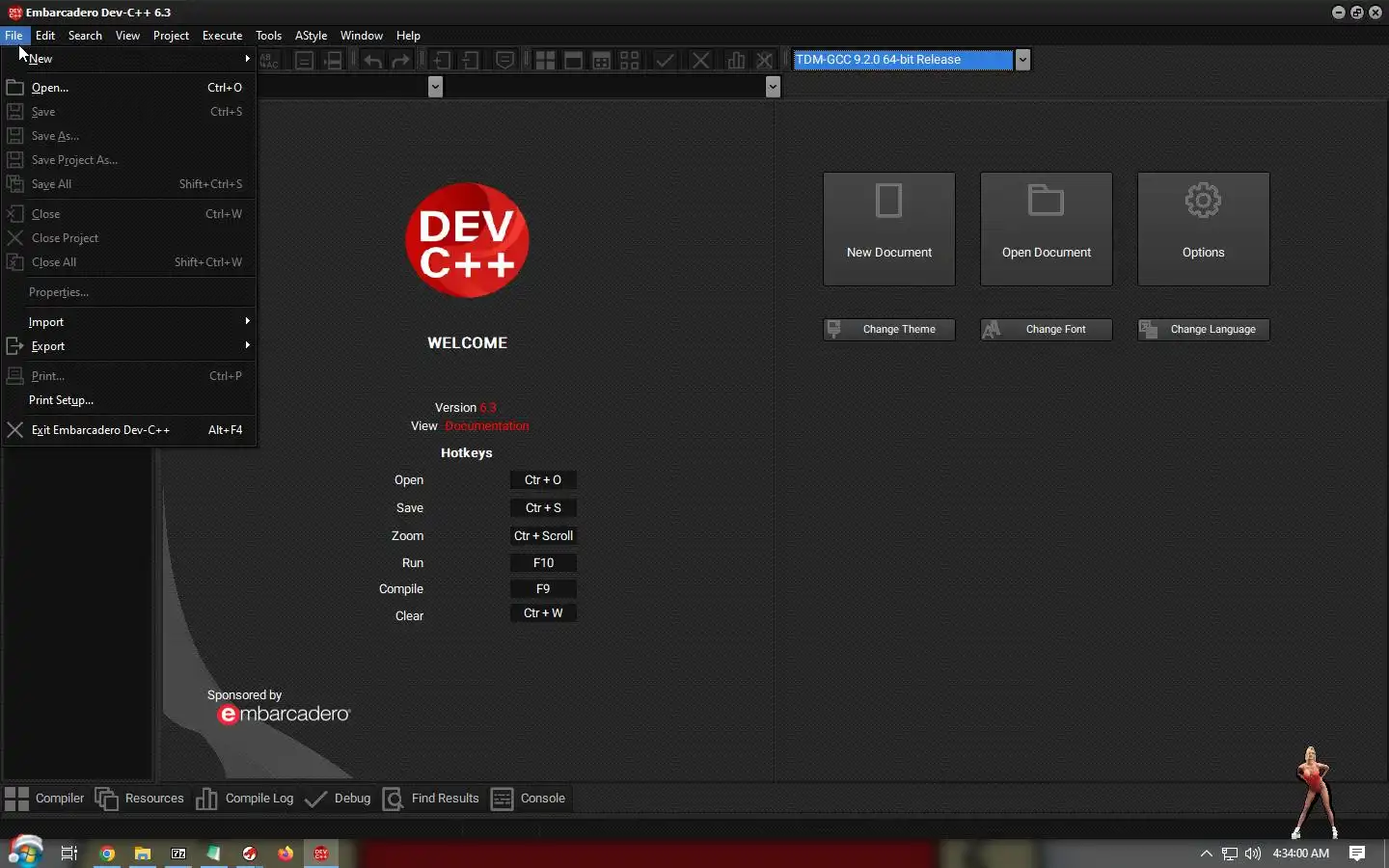Click the New Document page icon tile
Viewport: 1389px width, 868px height.
pyautogui.click(x=888, y=229)
